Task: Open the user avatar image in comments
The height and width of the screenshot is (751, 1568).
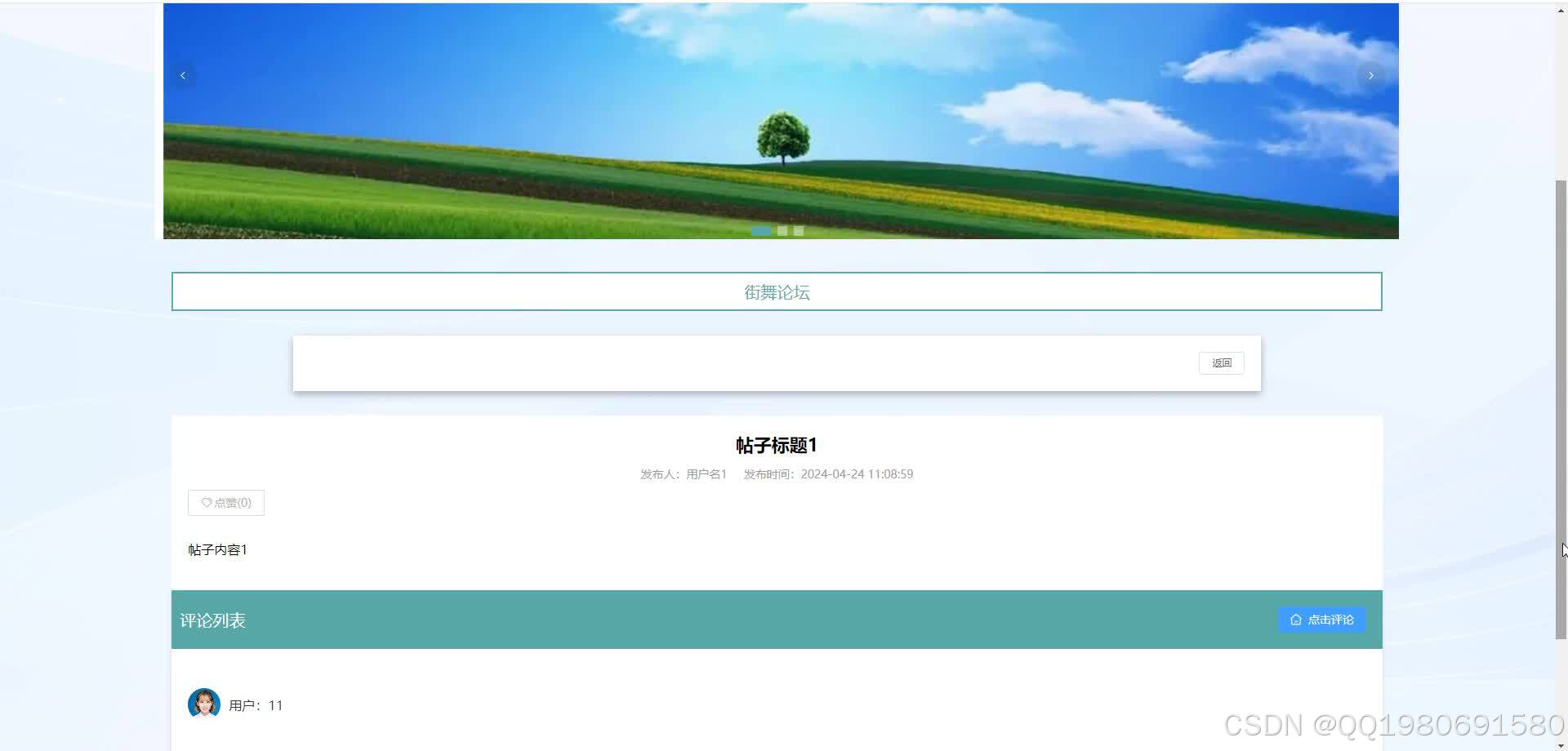Action: [x=203, y=703]
